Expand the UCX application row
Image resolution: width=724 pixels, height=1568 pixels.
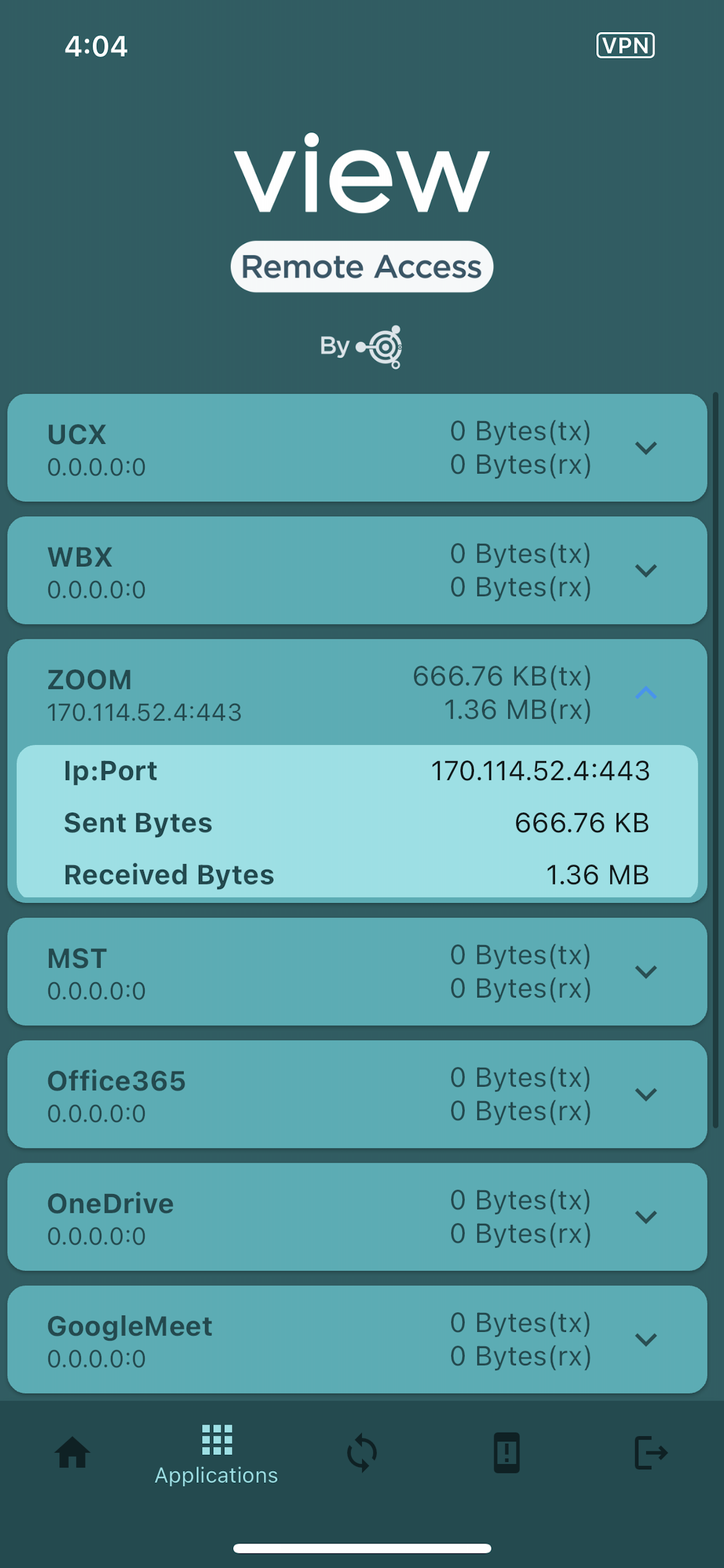[357, 448]
